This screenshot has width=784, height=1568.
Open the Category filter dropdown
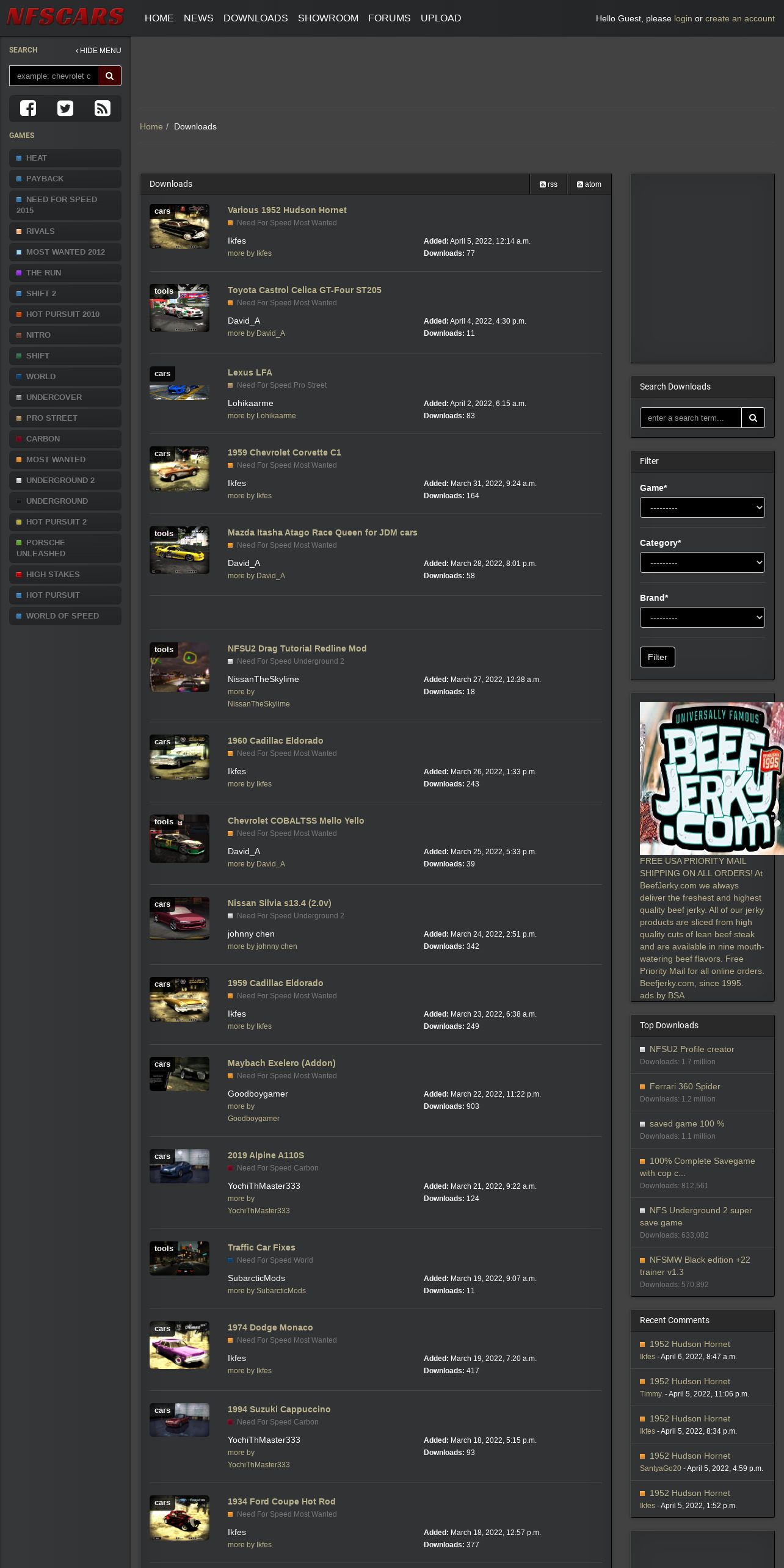tap(702, 562)
